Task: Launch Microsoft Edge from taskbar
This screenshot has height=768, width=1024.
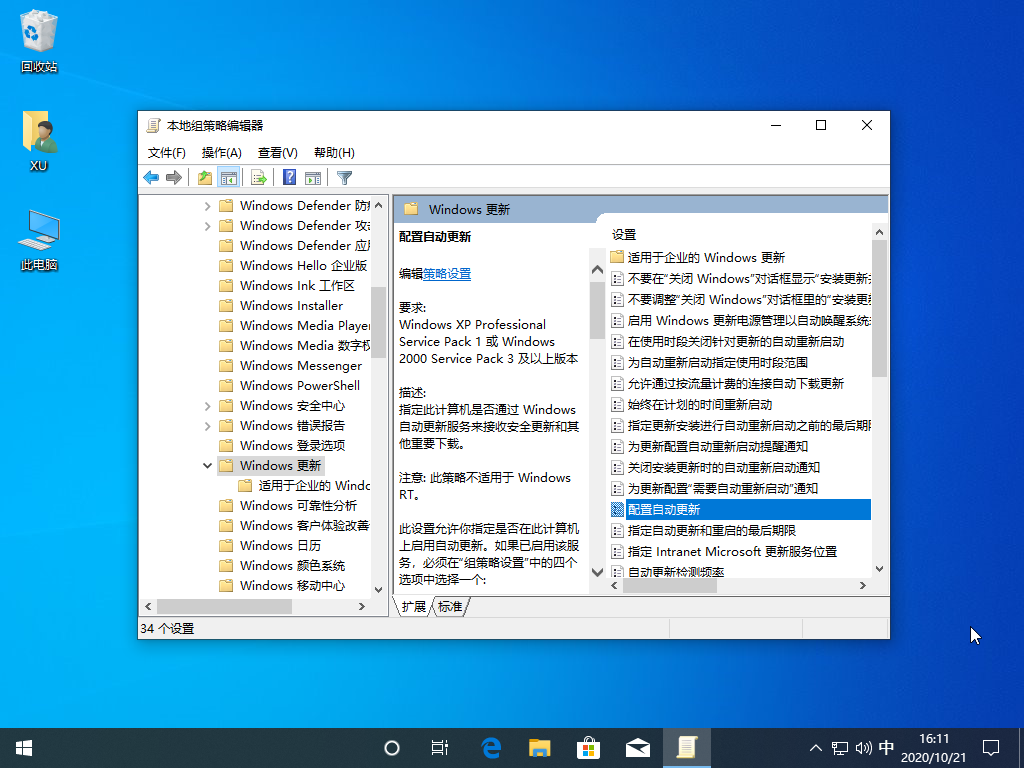Action: tap(490, 748)
